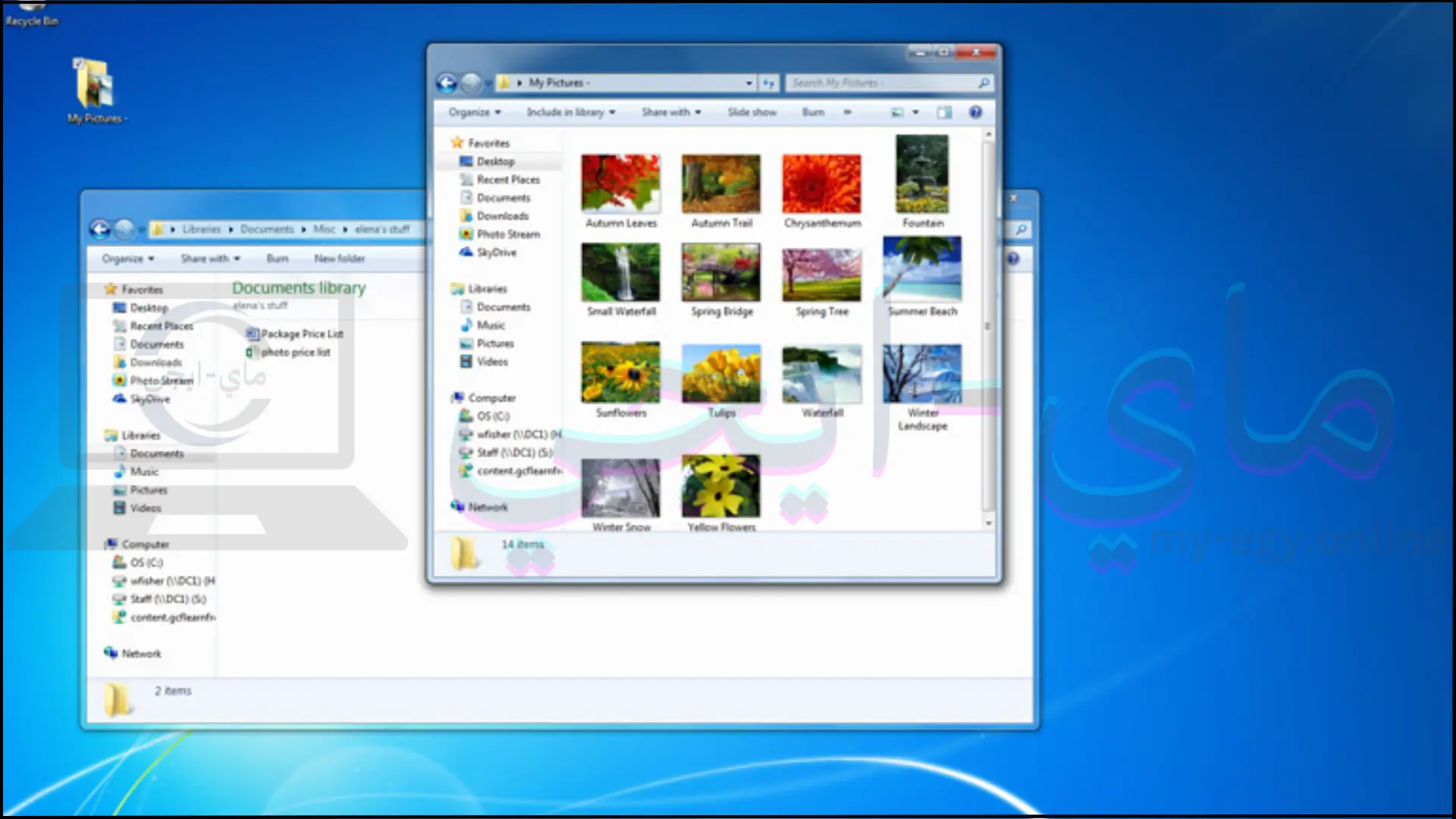Show more toolbar commands chevron in My Pictures

point(847,112)
